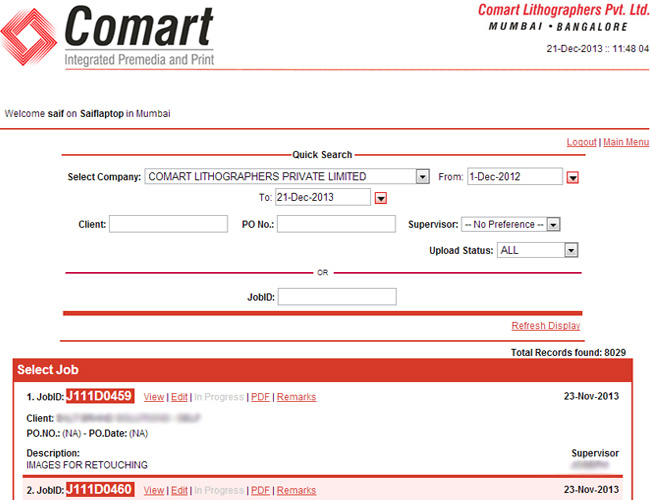The width and height of the screenshot is (650, 500).
Task: Select the J111D0460 job ID label
Action: (99, 490)
